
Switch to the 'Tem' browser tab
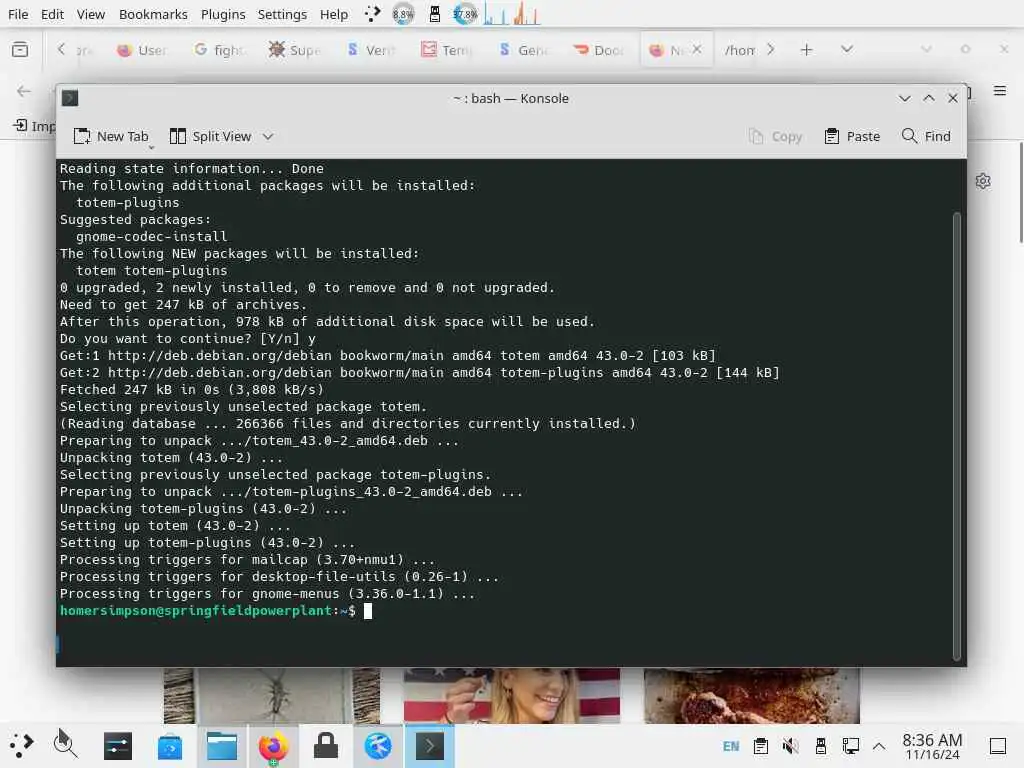click(x=447, y=50)
